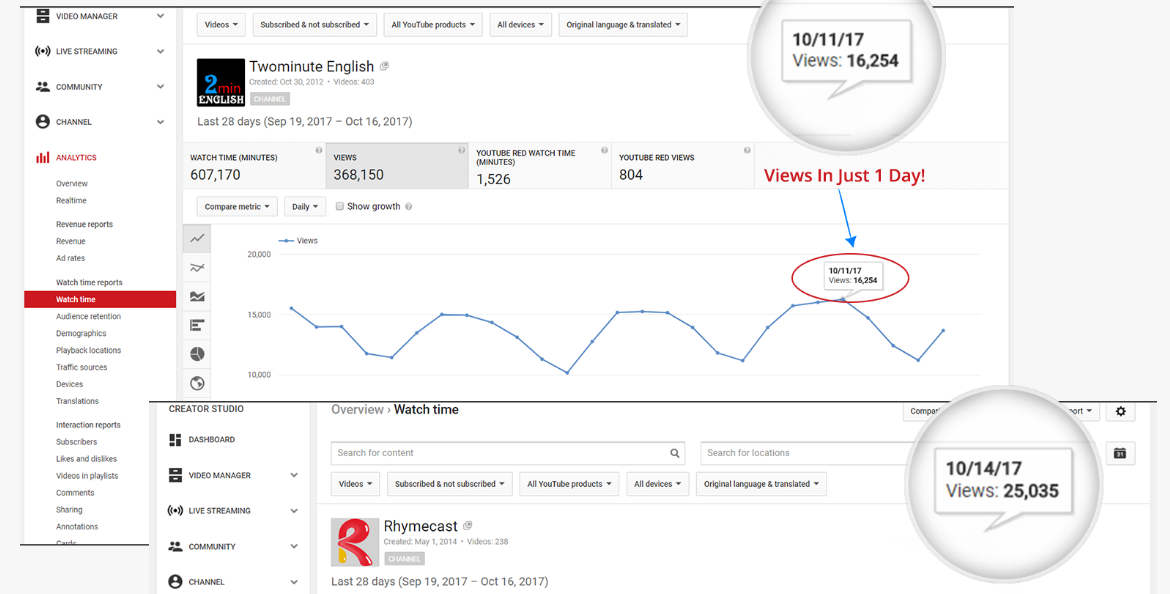Image resolution: width=1170 pixels, height=594 pixels.
Task: Select the pie chart view icon
Action: 197,354
